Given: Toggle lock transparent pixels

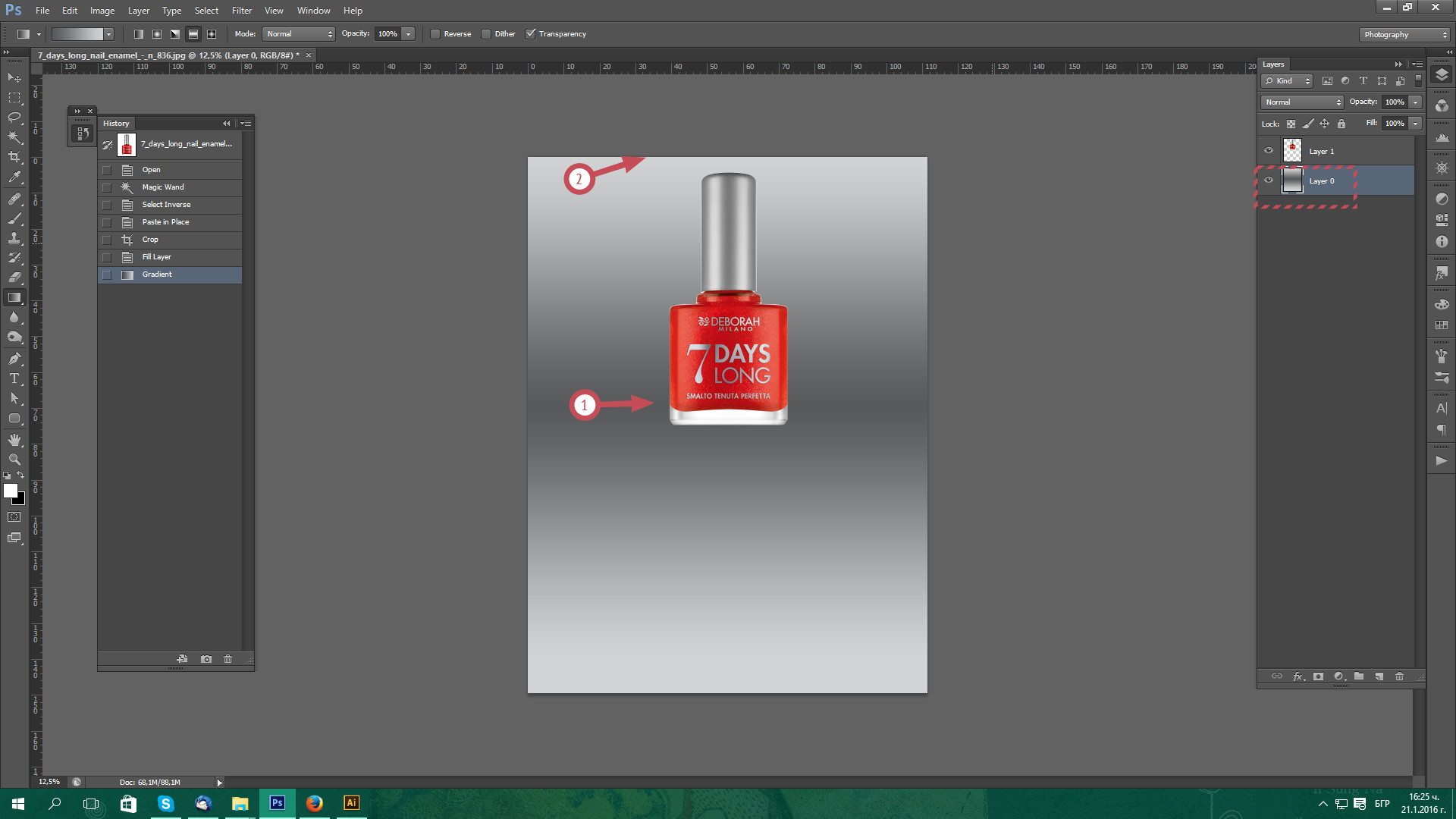Looking at the screenshot, I should (1291, 124).
